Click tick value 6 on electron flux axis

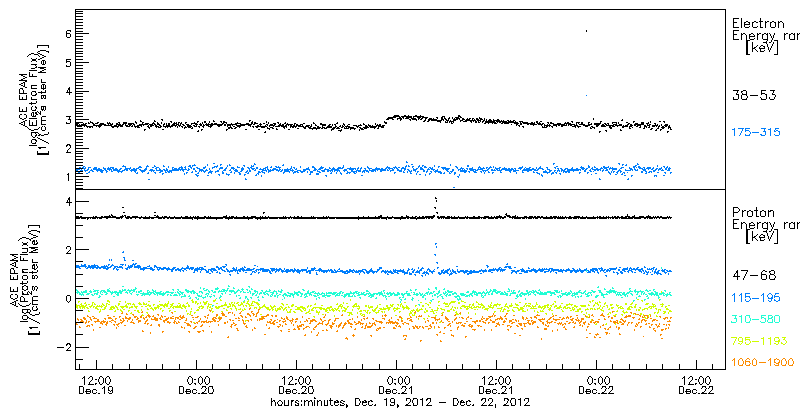[69, 34]
